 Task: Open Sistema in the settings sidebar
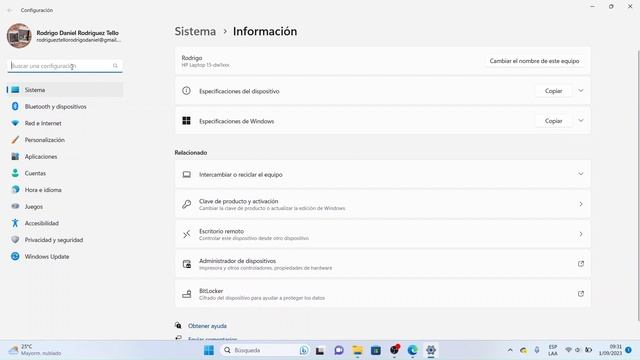(65, 90)
